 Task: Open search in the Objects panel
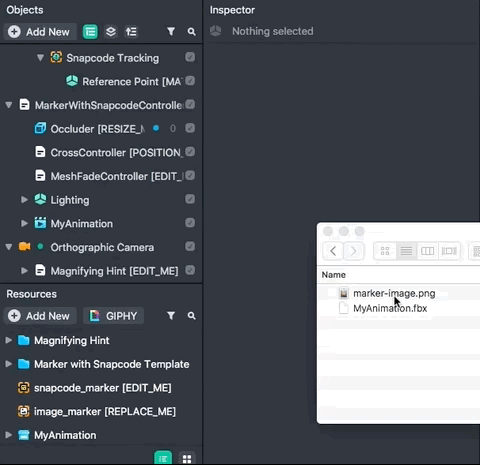click(x=191, y=32)
